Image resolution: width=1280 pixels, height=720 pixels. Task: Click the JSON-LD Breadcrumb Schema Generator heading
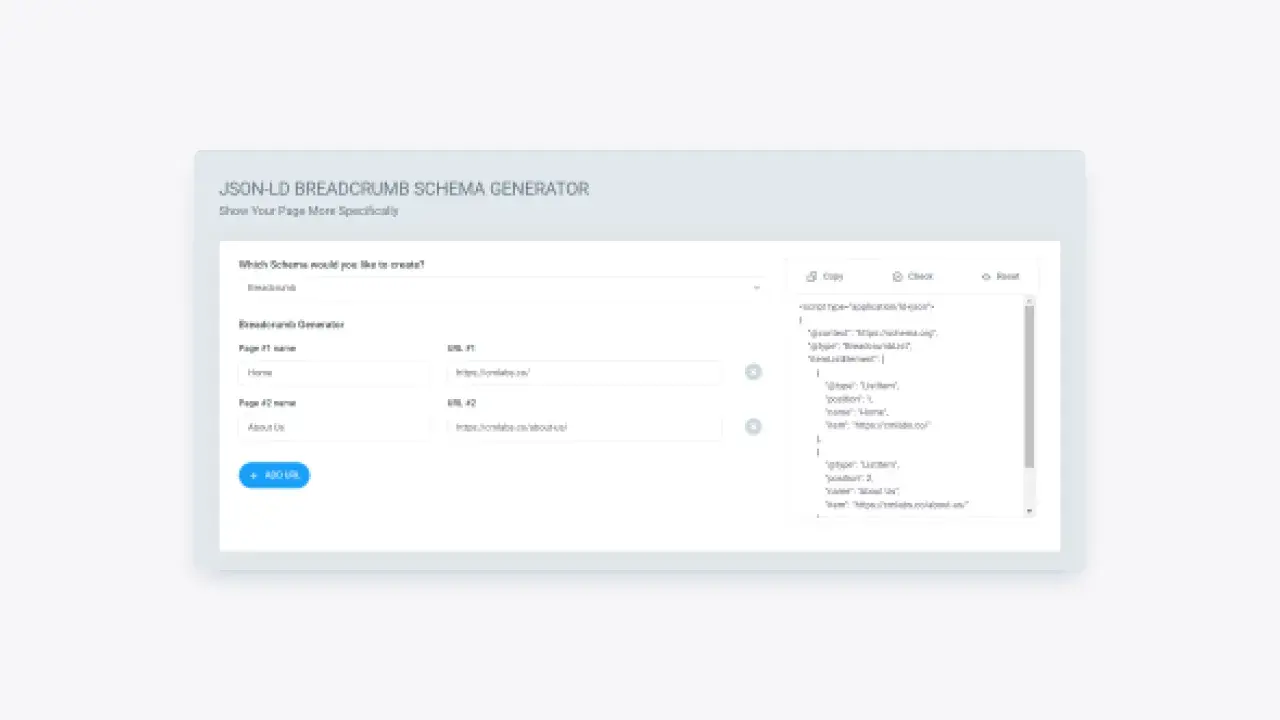click(404, 188)
